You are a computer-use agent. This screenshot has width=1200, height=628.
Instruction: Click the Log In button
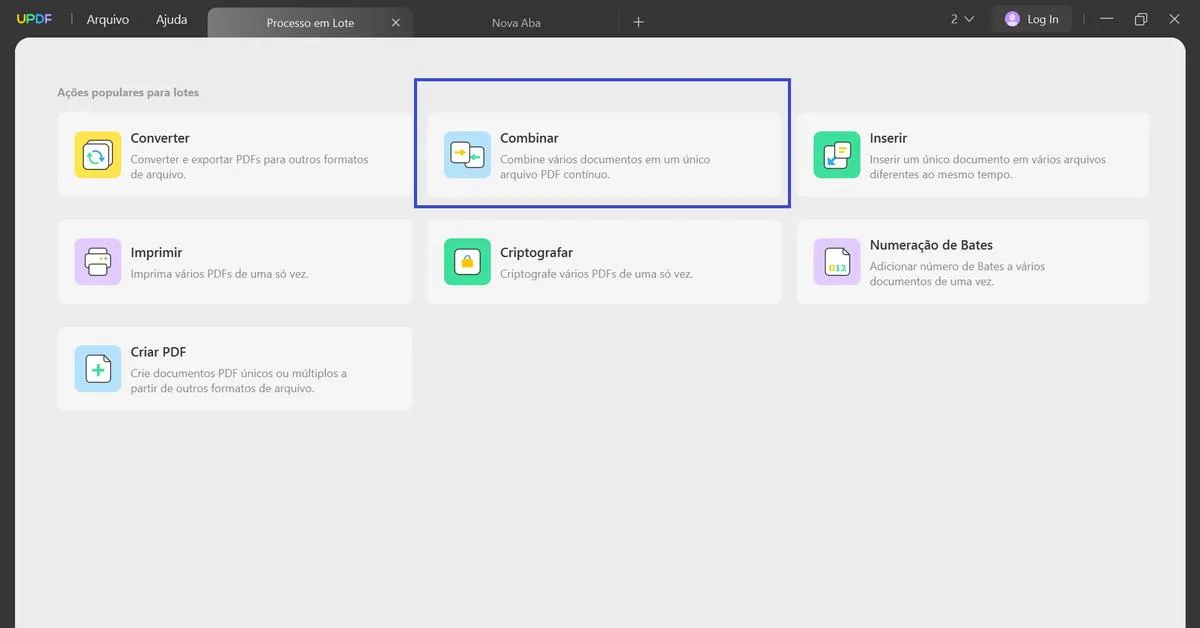click(x=1032, y=19)
